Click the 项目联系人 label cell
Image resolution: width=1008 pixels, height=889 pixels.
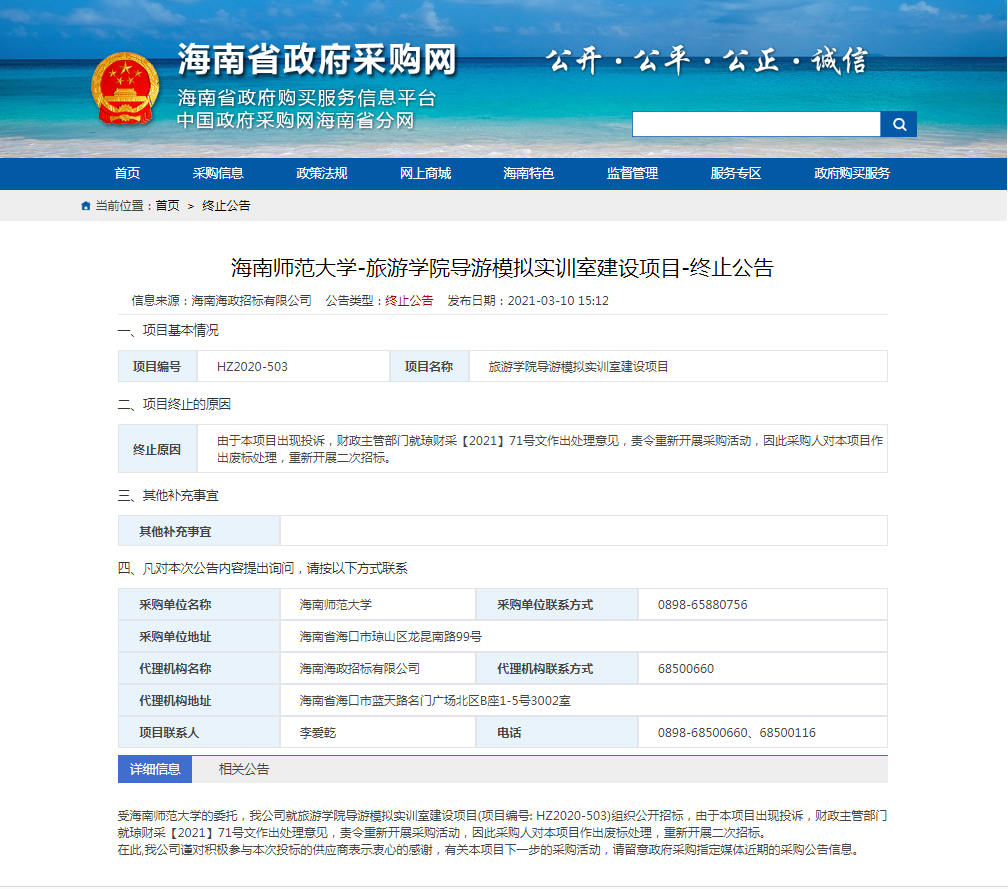pos(199,733)
